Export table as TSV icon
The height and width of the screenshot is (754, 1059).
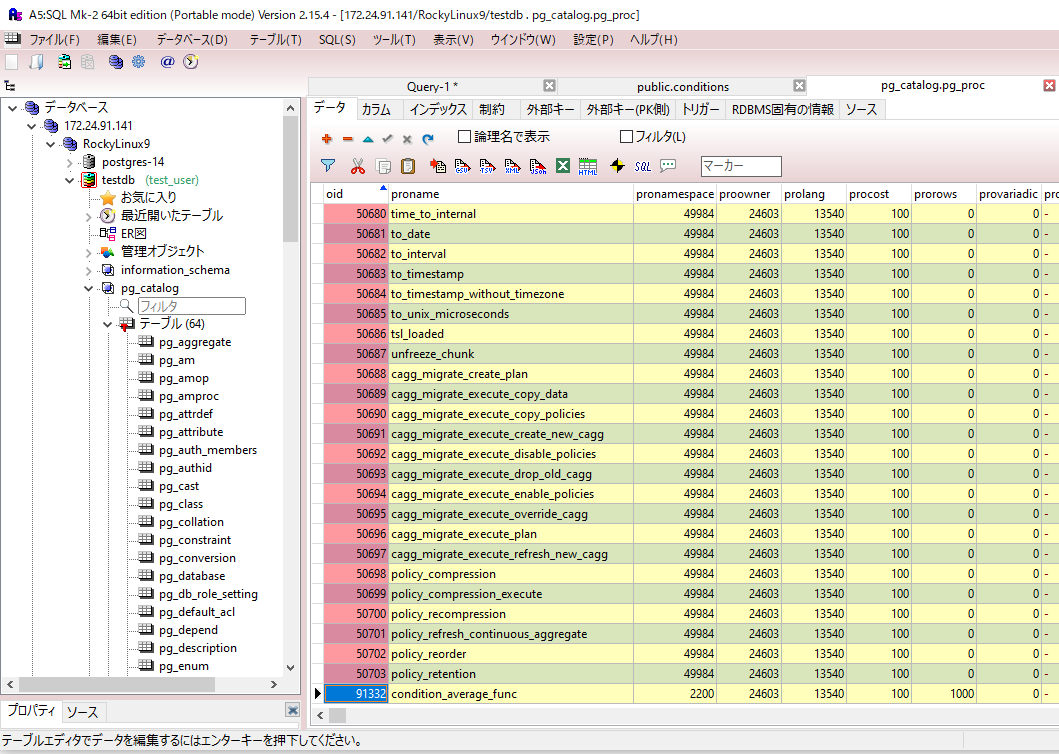(487, 166)
